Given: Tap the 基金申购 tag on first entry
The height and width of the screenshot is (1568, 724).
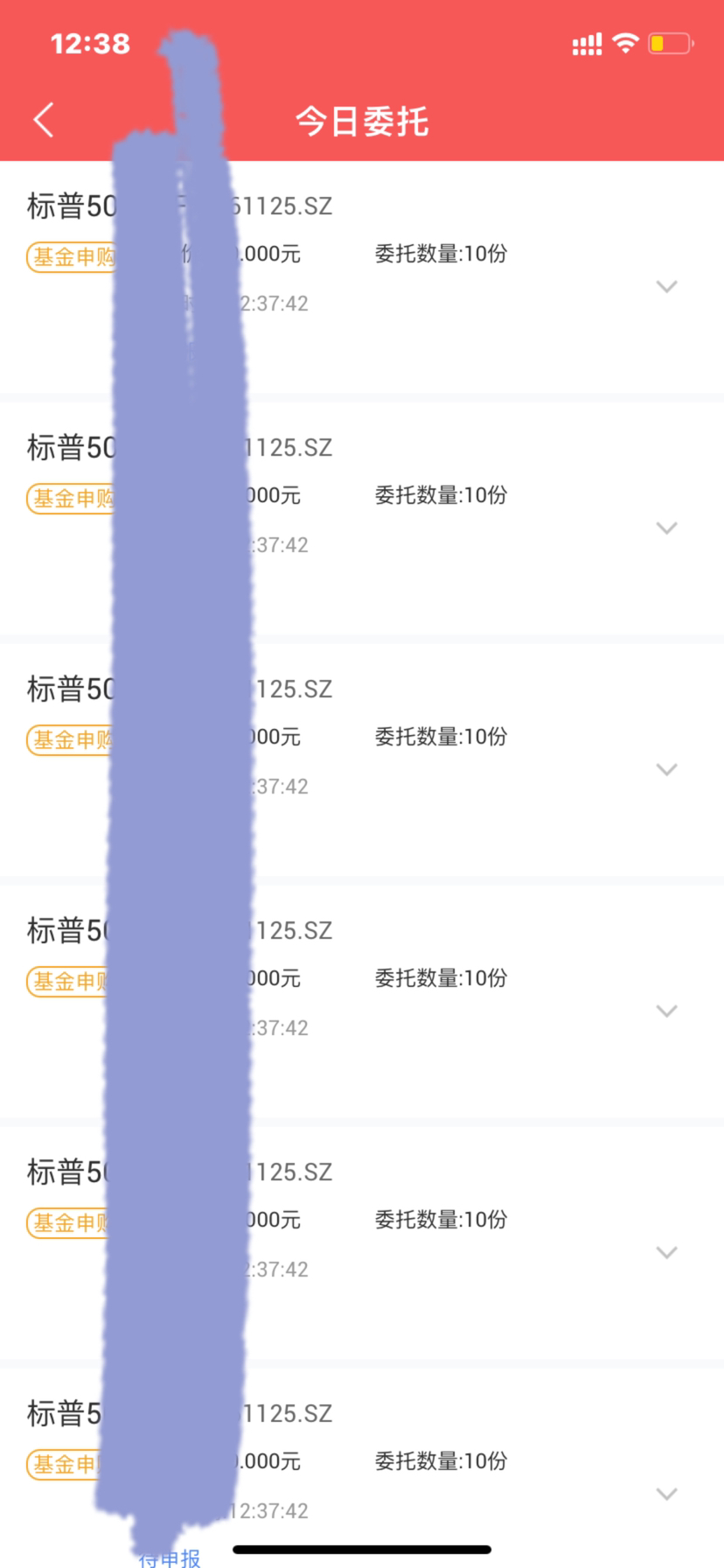Looking at the screenshot, I should click(72, 257).
